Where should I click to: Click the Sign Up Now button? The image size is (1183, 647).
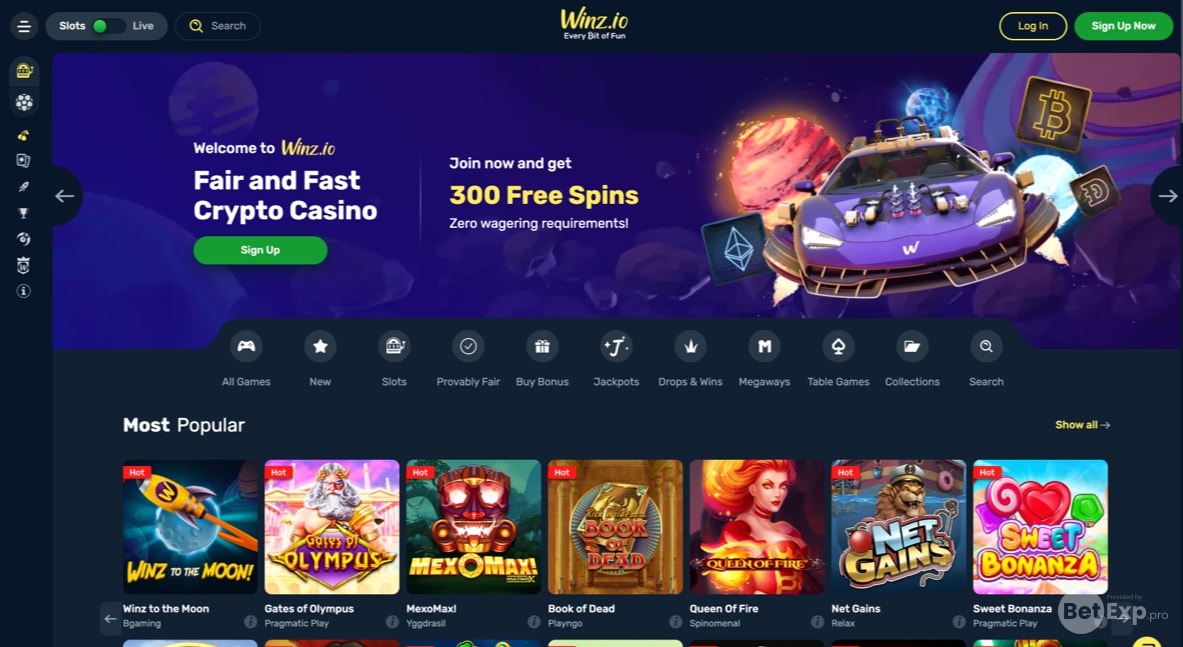(x=1123, y=26)
